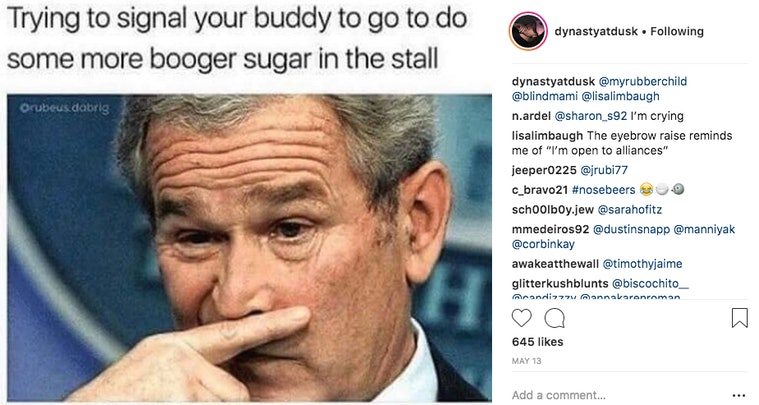The height and width of the screenshot is (405, 759).
Task: Visit lisalimbaugh commenter profile
Action: [x=547, y=135]
